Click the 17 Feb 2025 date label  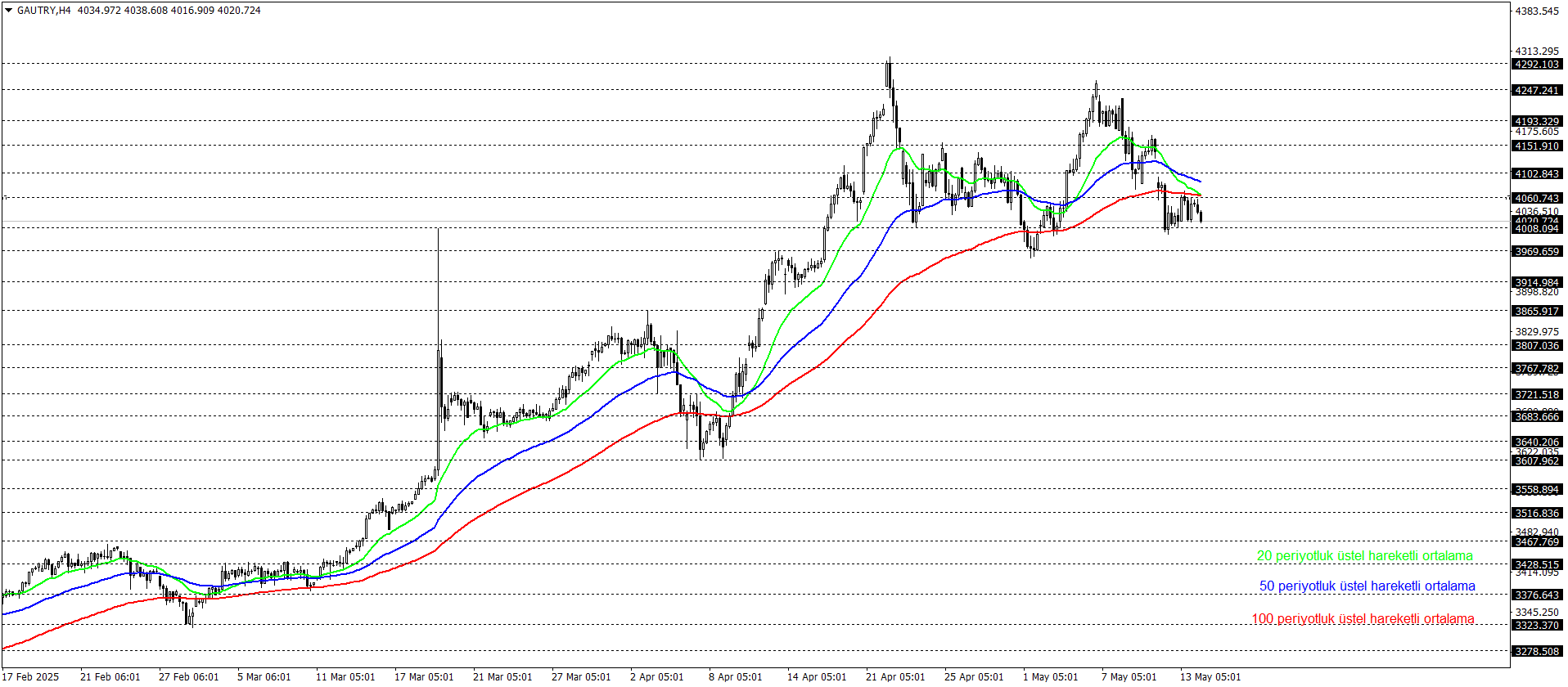pyautogui.click(x=30, y=677)
